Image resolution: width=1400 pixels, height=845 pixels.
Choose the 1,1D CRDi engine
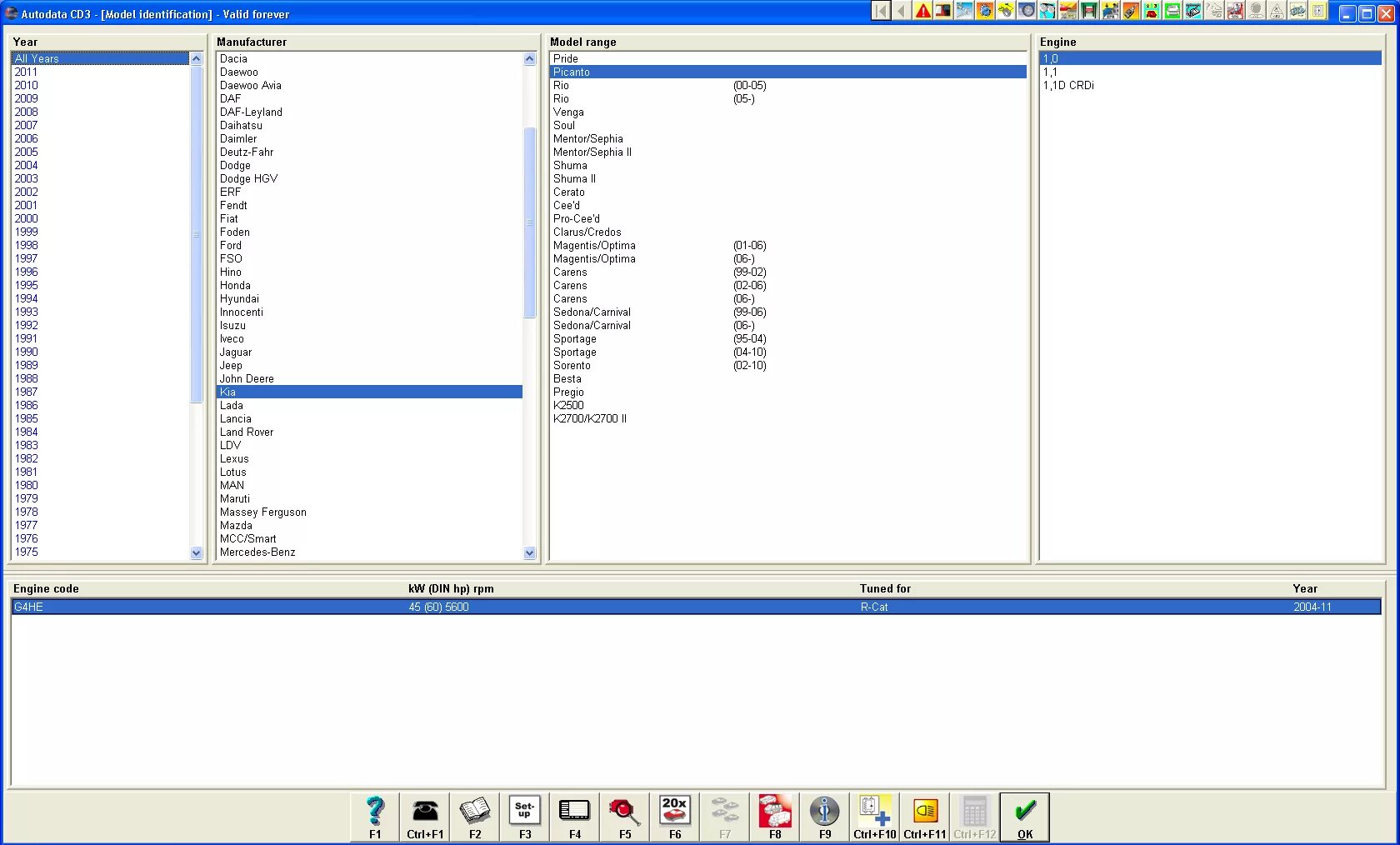[x=1211, y=86]
